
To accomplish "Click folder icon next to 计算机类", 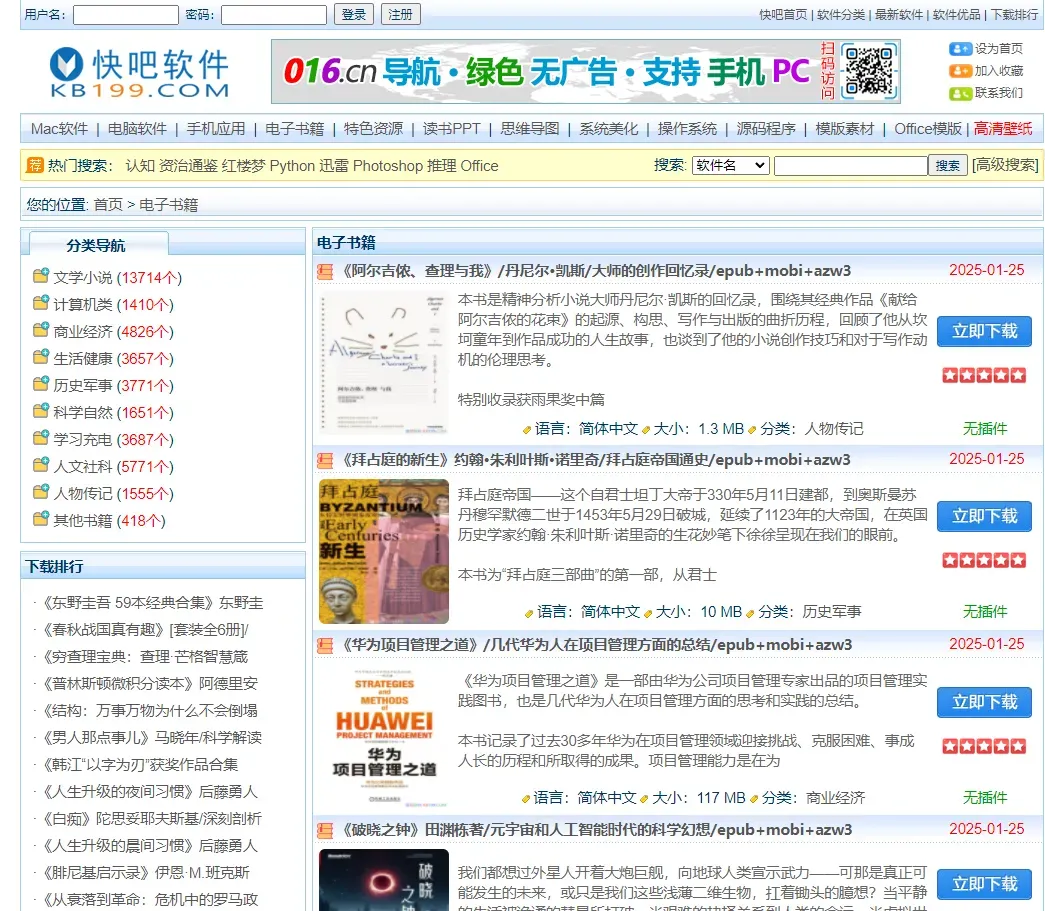I will (41, 302).
